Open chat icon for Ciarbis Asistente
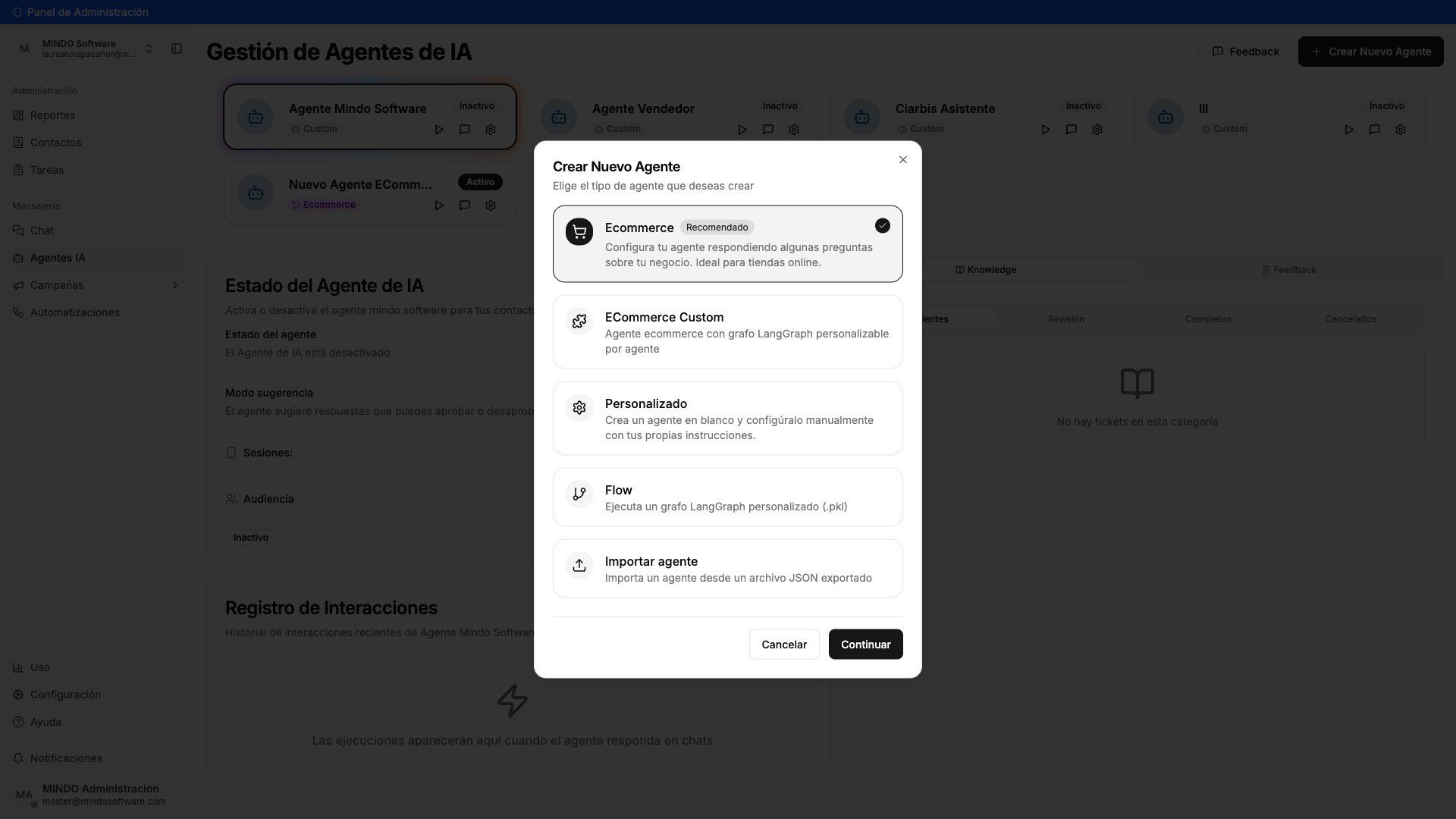This screenshot has height=819, width=1456. click(x=1072, y=130)
